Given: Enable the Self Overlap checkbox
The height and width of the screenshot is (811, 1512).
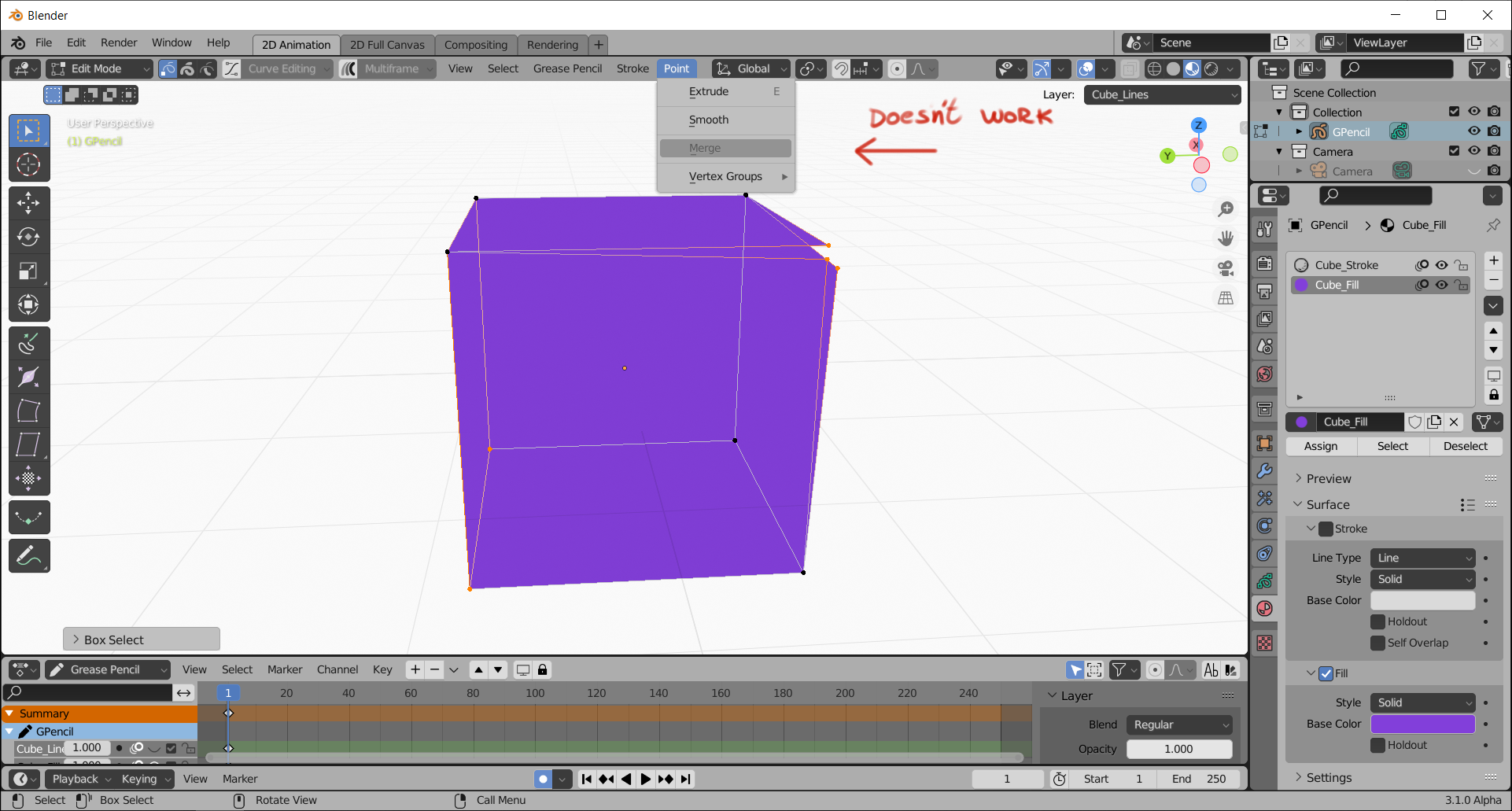Looking at the screenshot, I should pos(1377,643).
